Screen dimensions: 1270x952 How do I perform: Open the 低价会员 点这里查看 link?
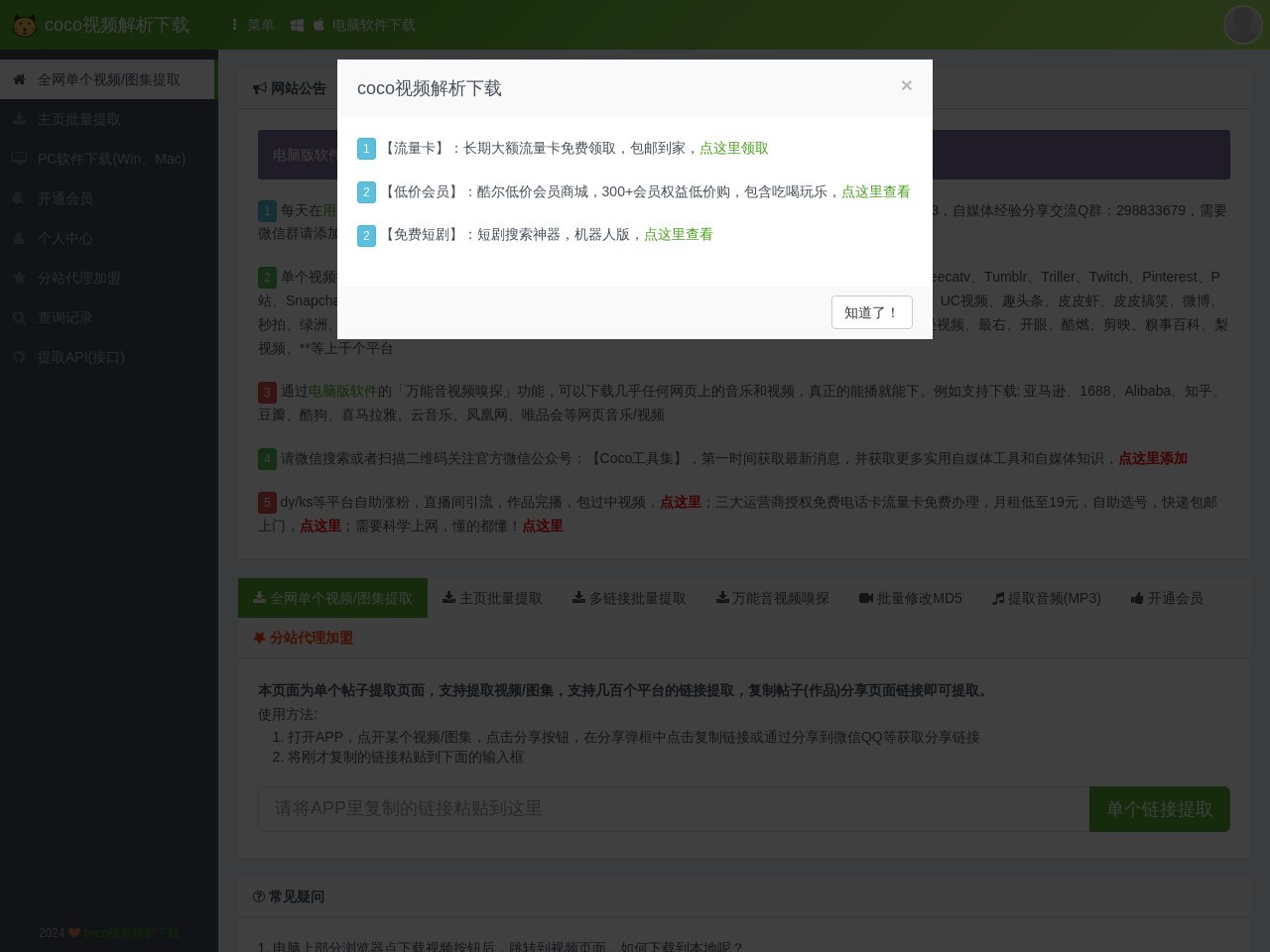pyautogui.click(x=875, y=191)
